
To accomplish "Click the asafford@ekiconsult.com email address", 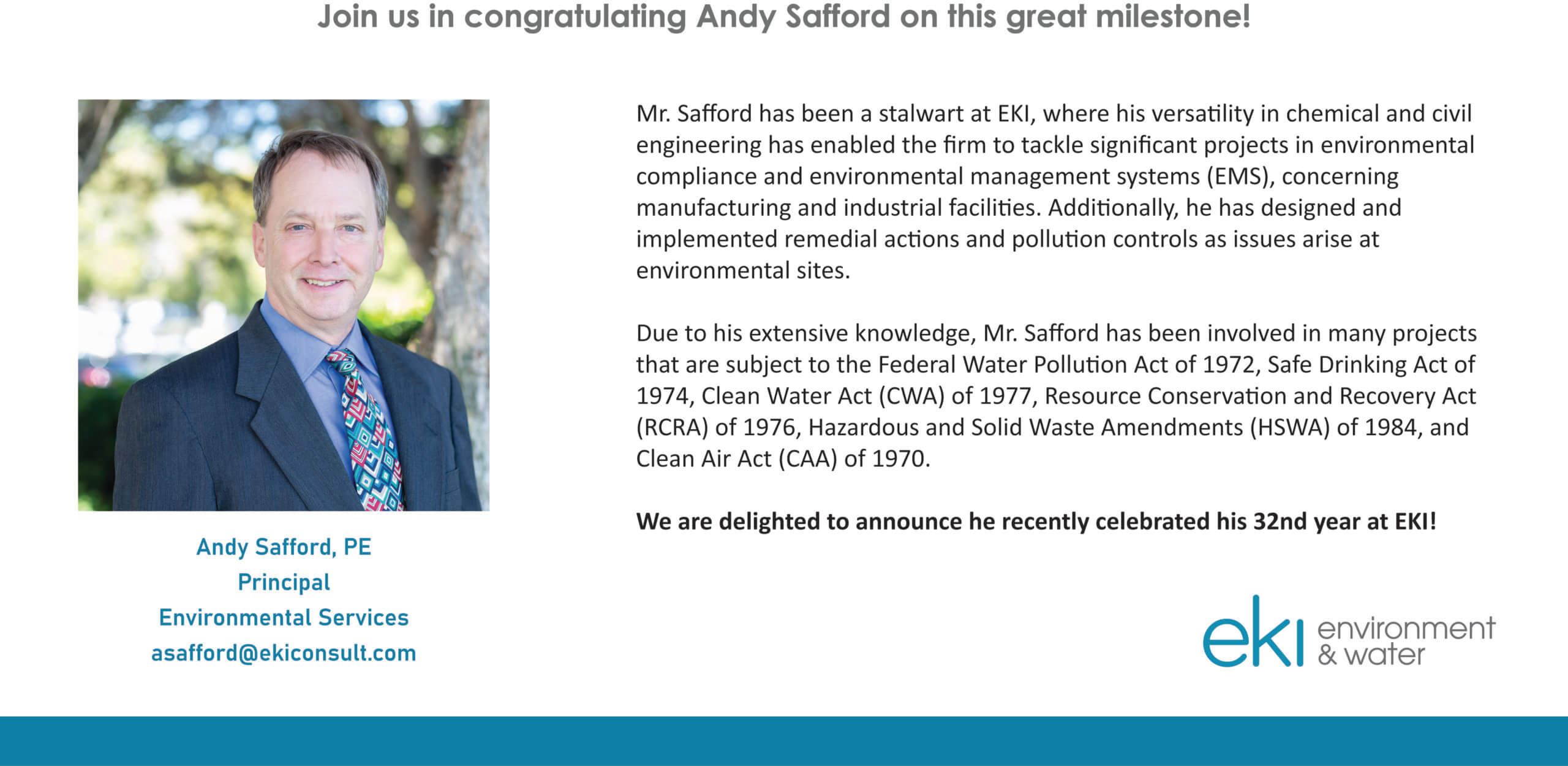I will pos(284,653).
